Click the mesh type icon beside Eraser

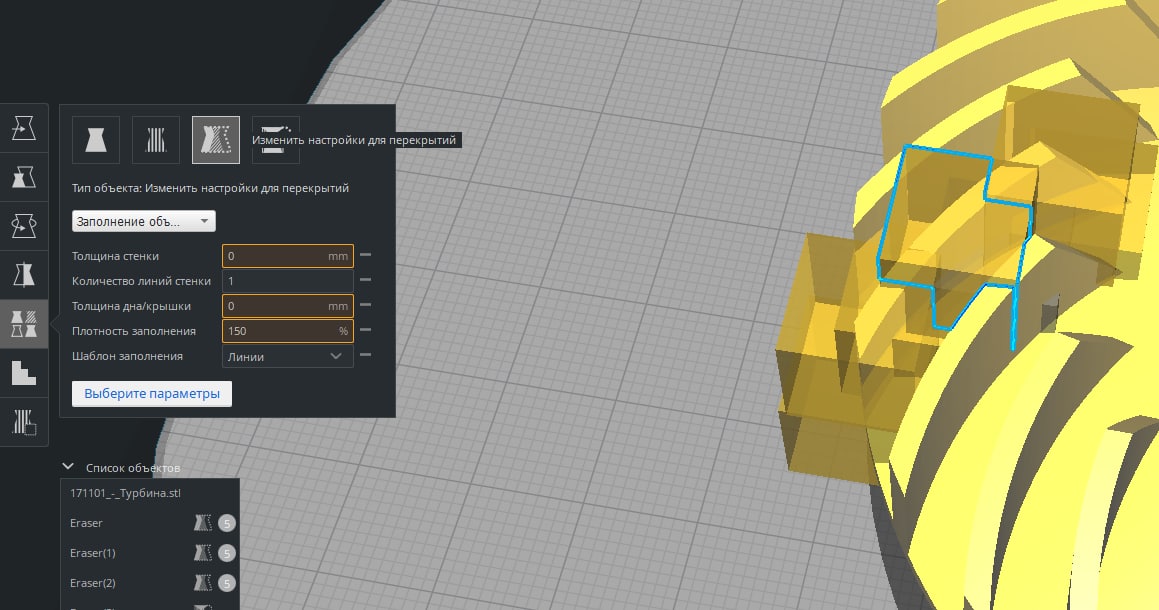[x=203, y=523]
